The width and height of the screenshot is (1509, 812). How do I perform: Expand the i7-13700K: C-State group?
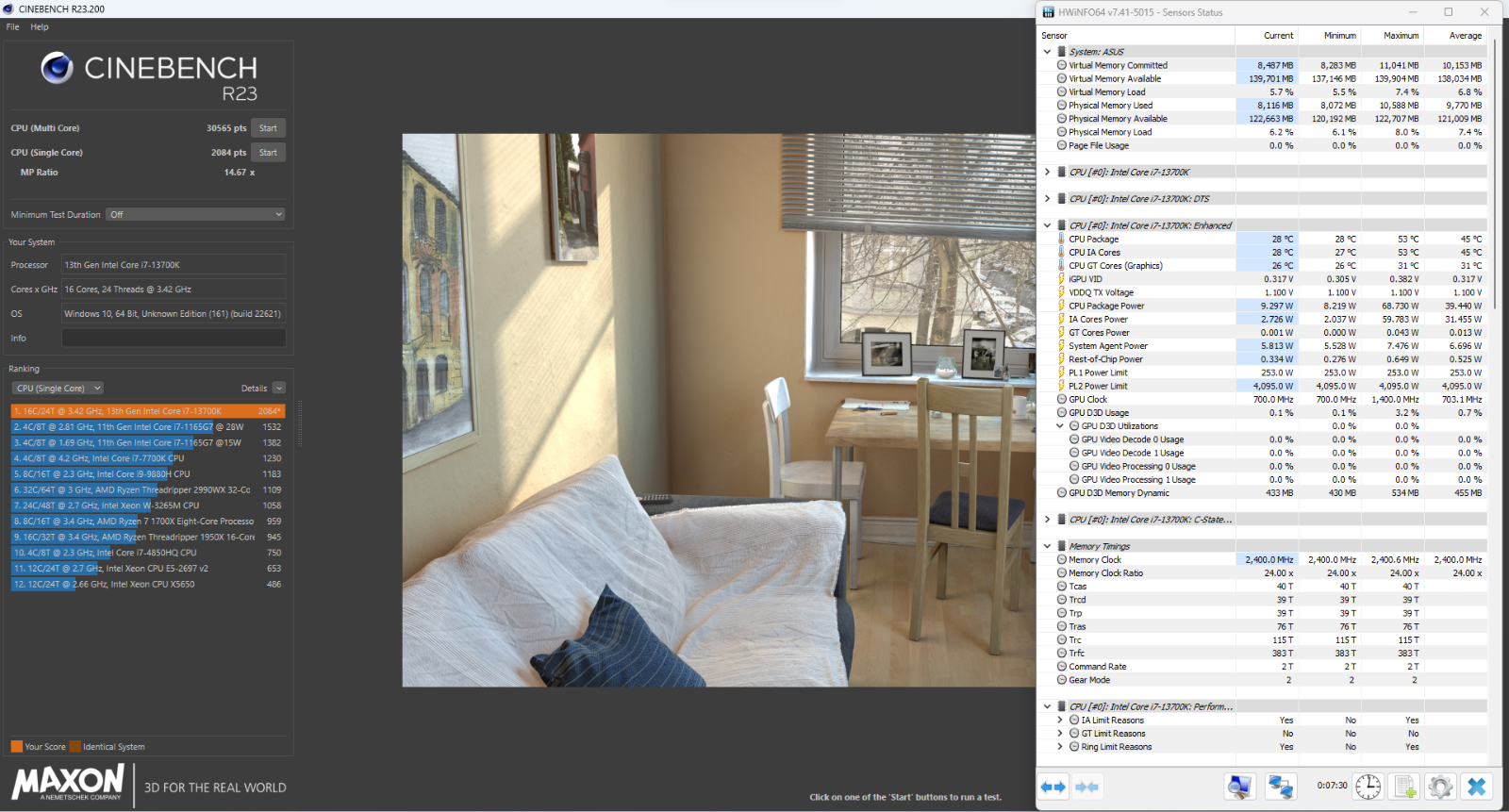1047,520
